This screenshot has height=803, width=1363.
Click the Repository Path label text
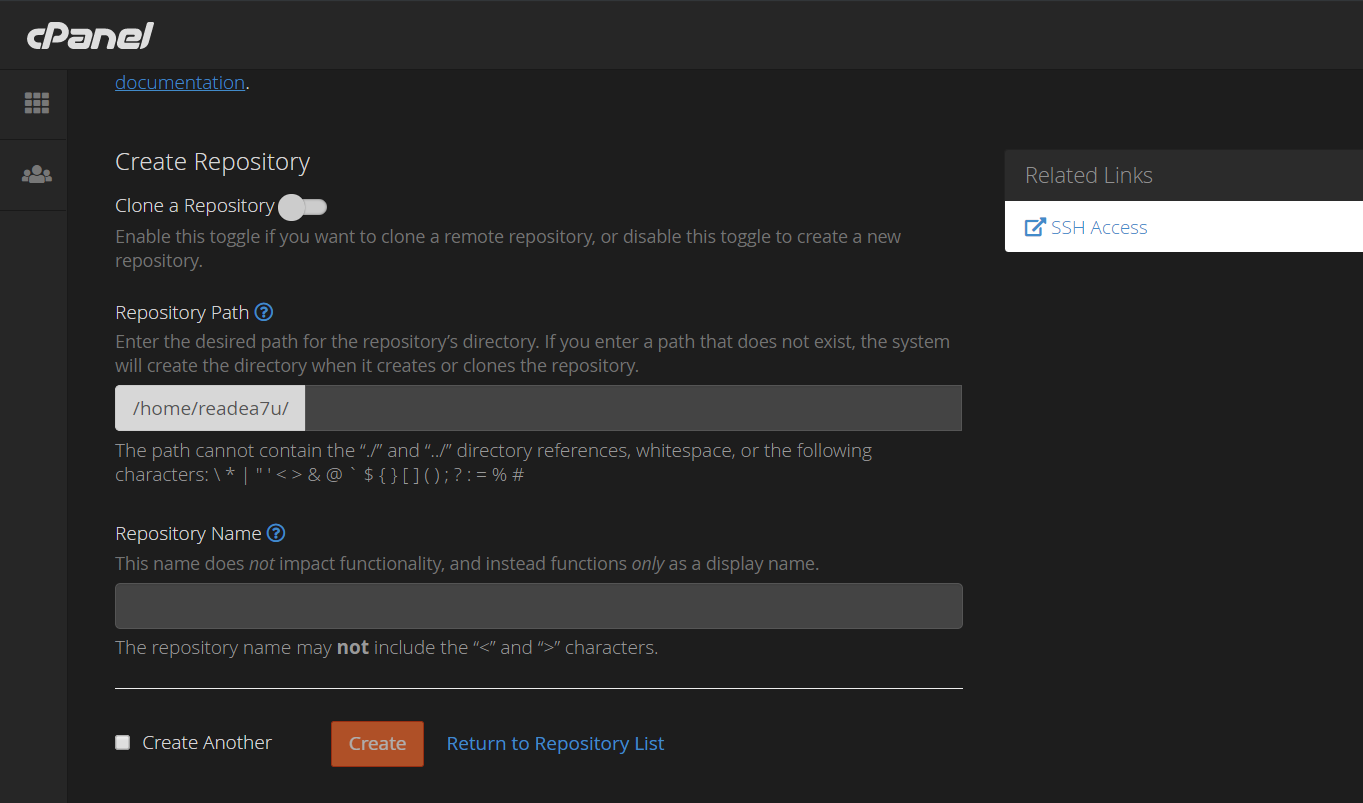click(182, 312)
